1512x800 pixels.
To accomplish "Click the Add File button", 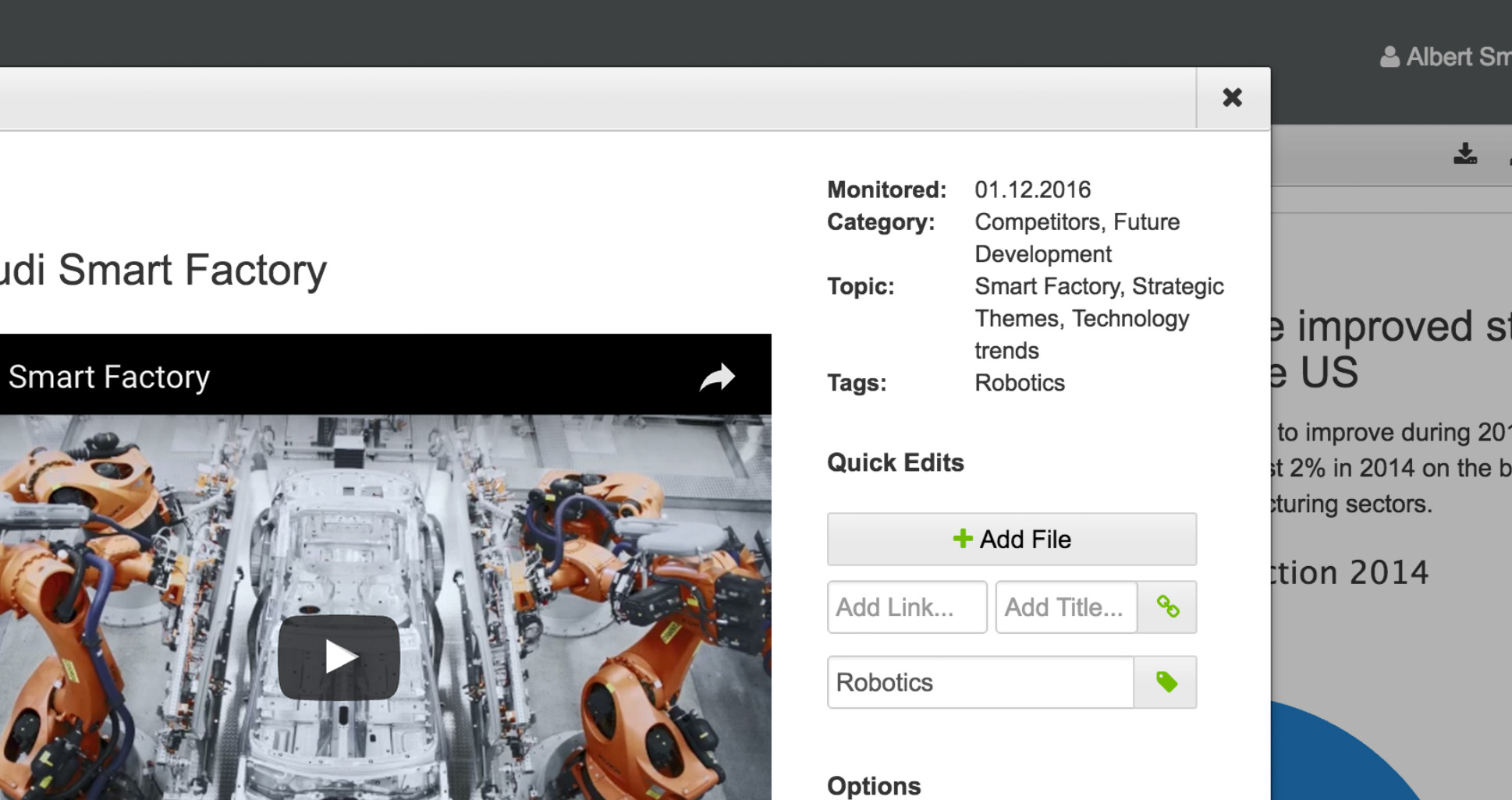I will 1012,540.
